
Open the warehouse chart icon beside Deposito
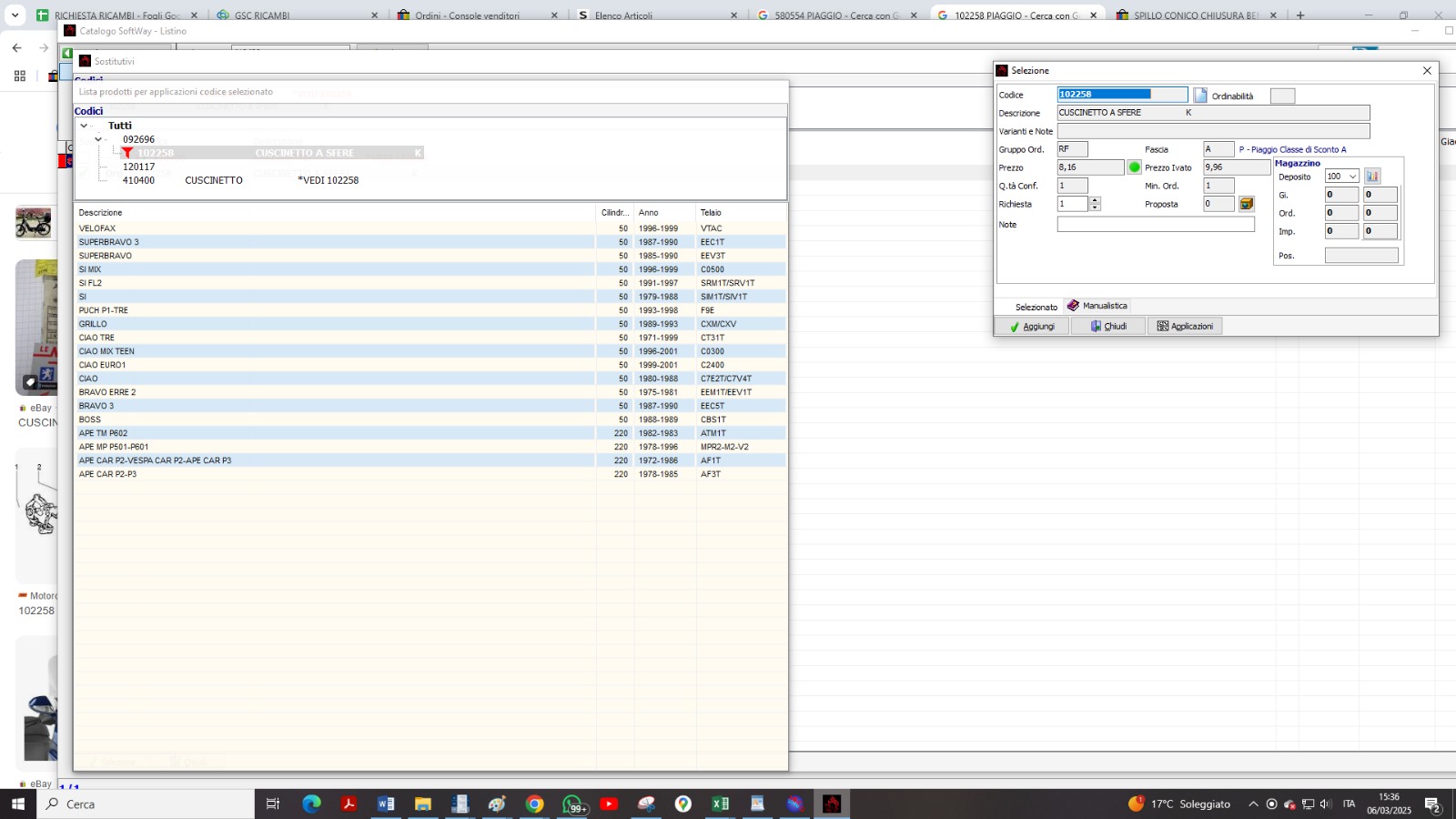click(x=1372, y=177)
